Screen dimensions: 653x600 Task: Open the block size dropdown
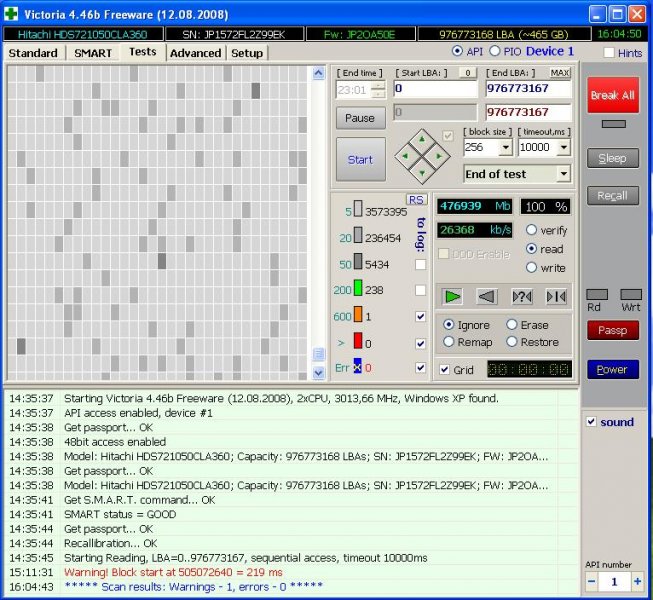coord(504,147)
